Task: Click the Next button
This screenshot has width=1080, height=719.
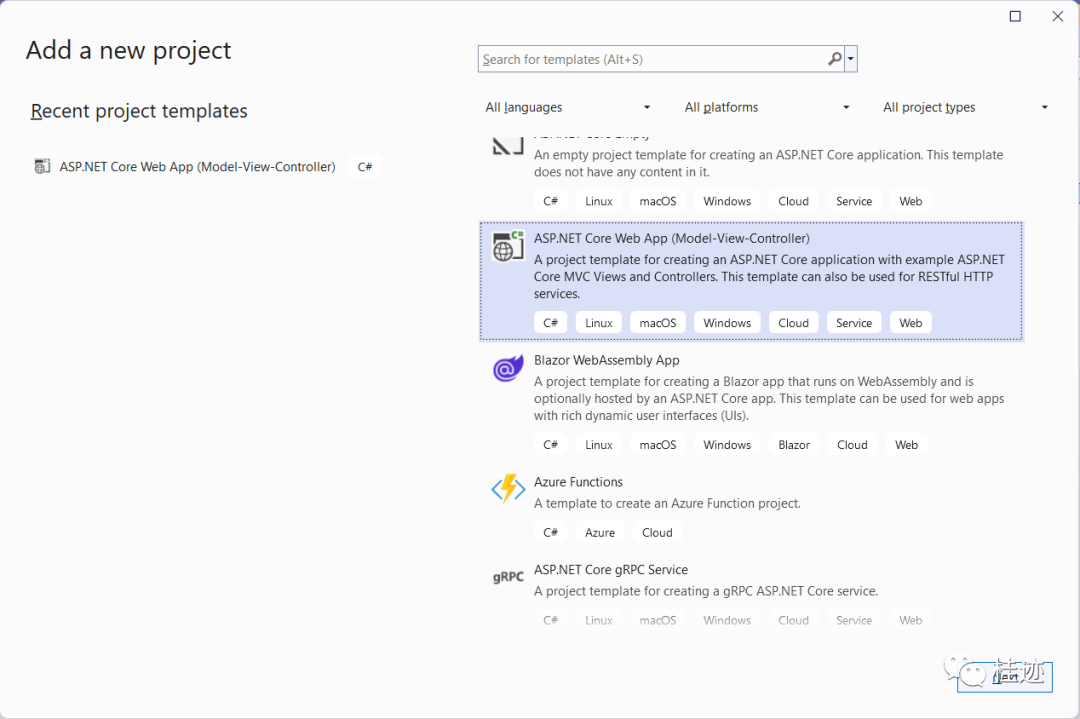Action: [1004, 677]
